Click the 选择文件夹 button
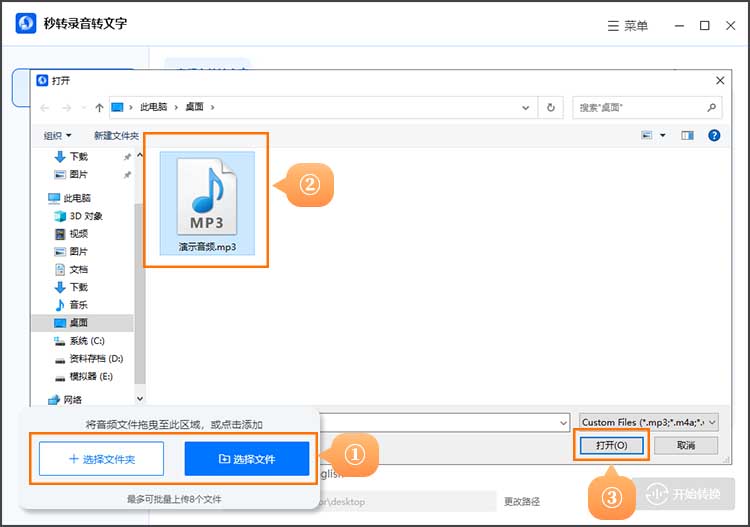This screenshot has width=750, height=527. (x=101, y=459)
